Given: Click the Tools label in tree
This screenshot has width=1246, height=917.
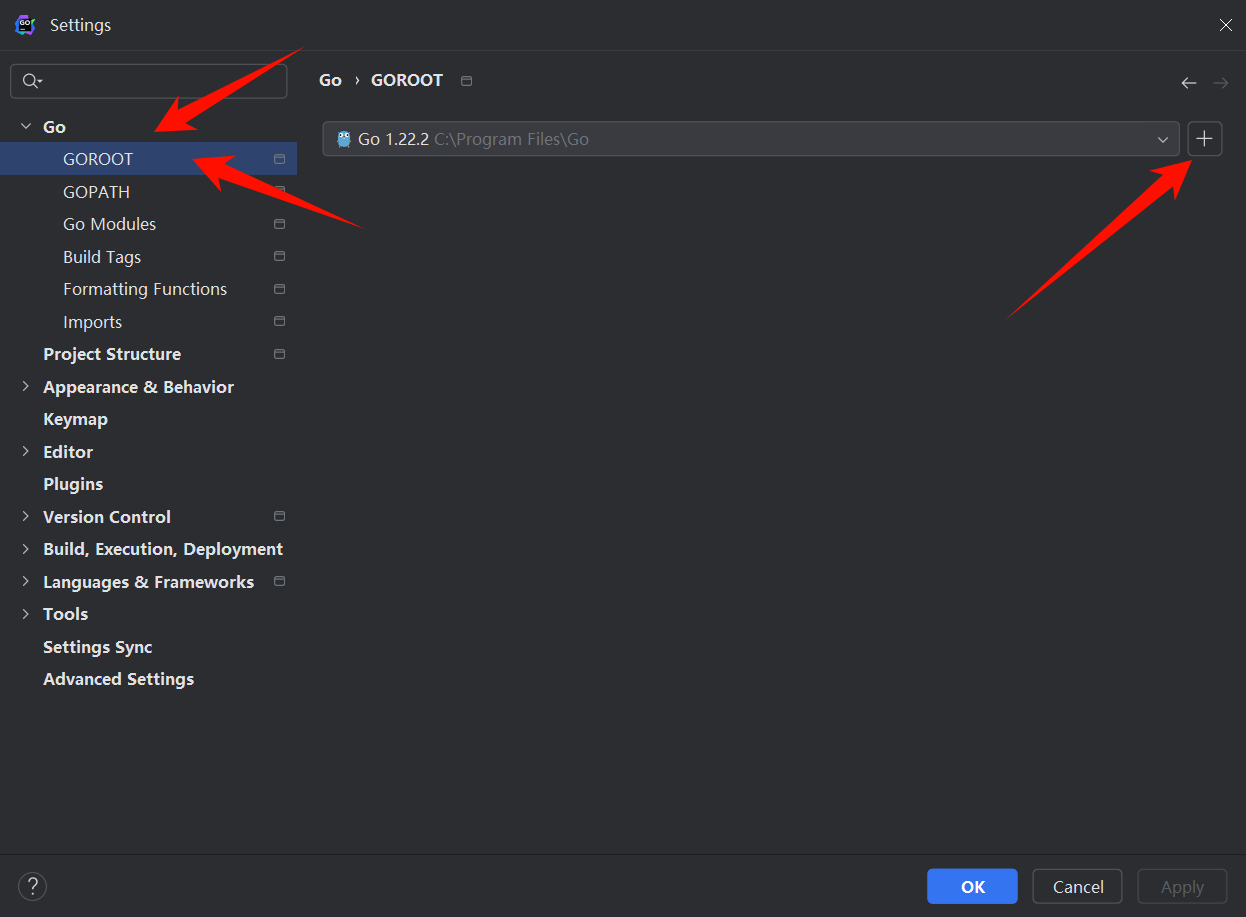Looking at the screenshot, I should point(65,614).
